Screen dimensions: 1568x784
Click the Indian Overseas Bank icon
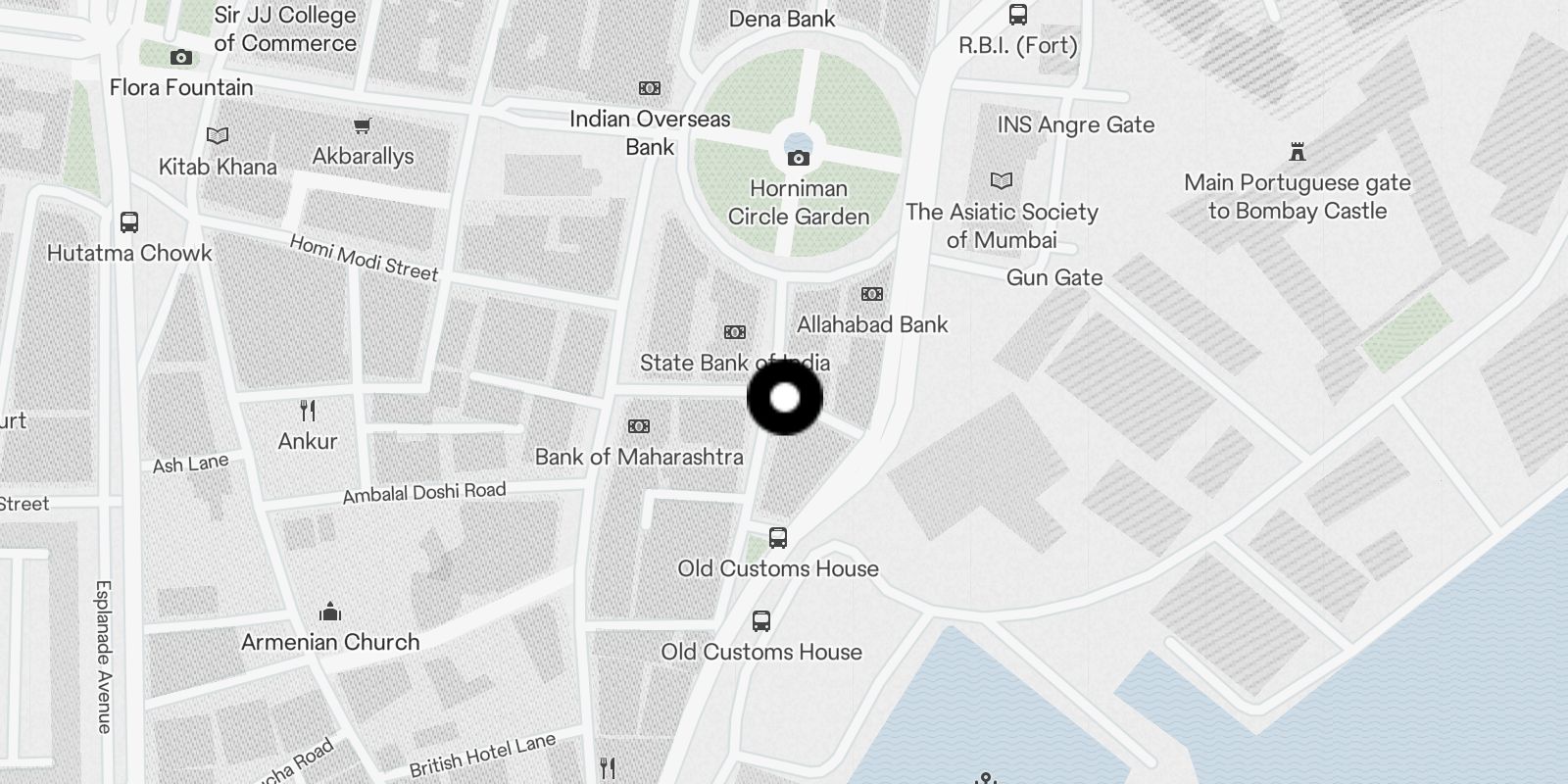649,88
